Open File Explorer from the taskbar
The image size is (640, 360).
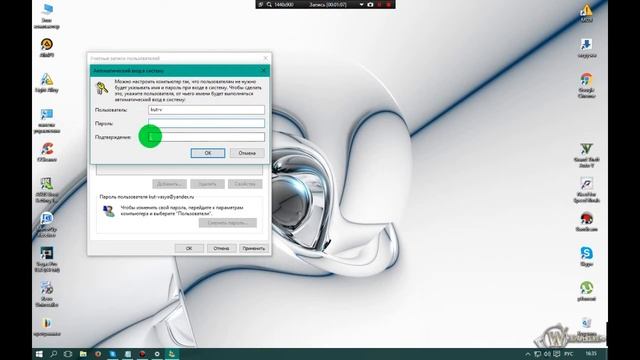coord(83,354)
